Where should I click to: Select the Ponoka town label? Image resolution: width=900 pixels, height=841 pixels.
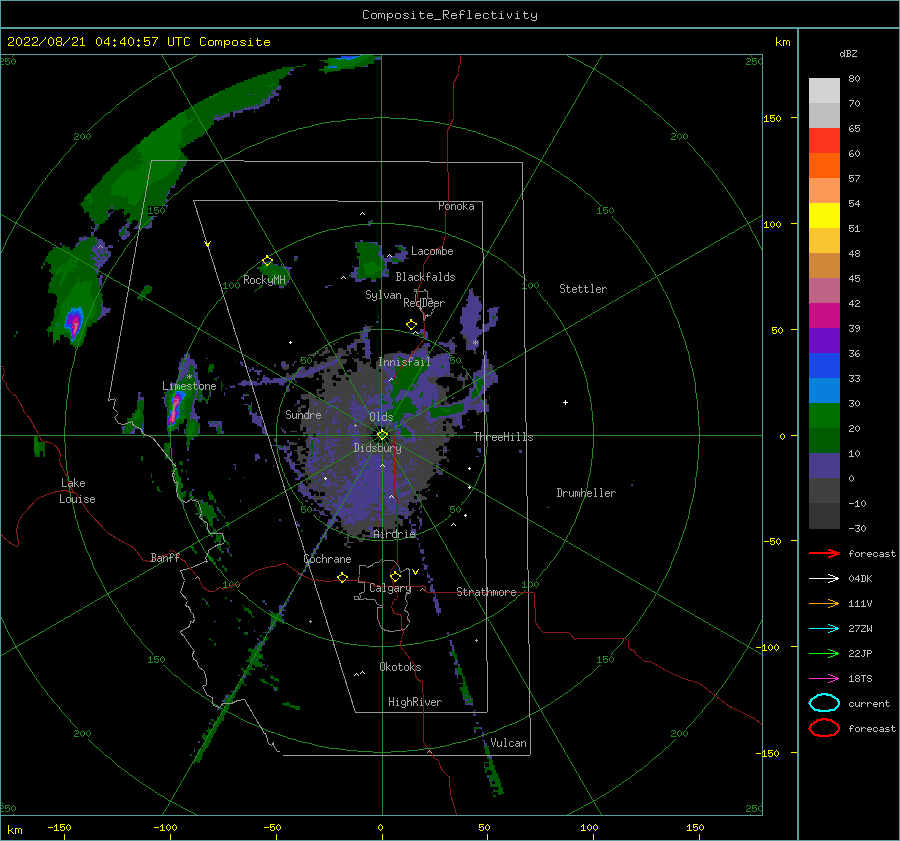point(456,206)
